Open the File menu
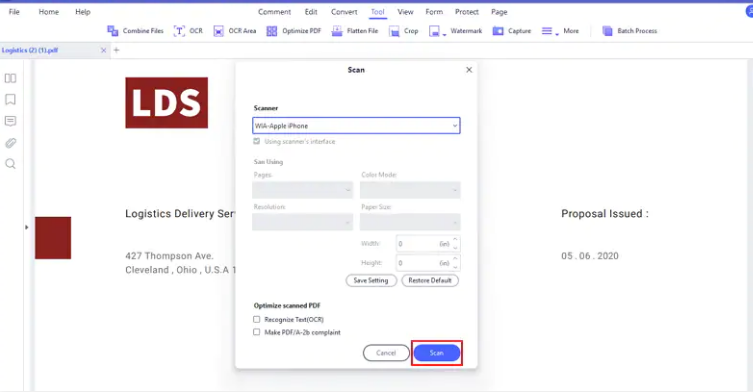 coord(14,12)
